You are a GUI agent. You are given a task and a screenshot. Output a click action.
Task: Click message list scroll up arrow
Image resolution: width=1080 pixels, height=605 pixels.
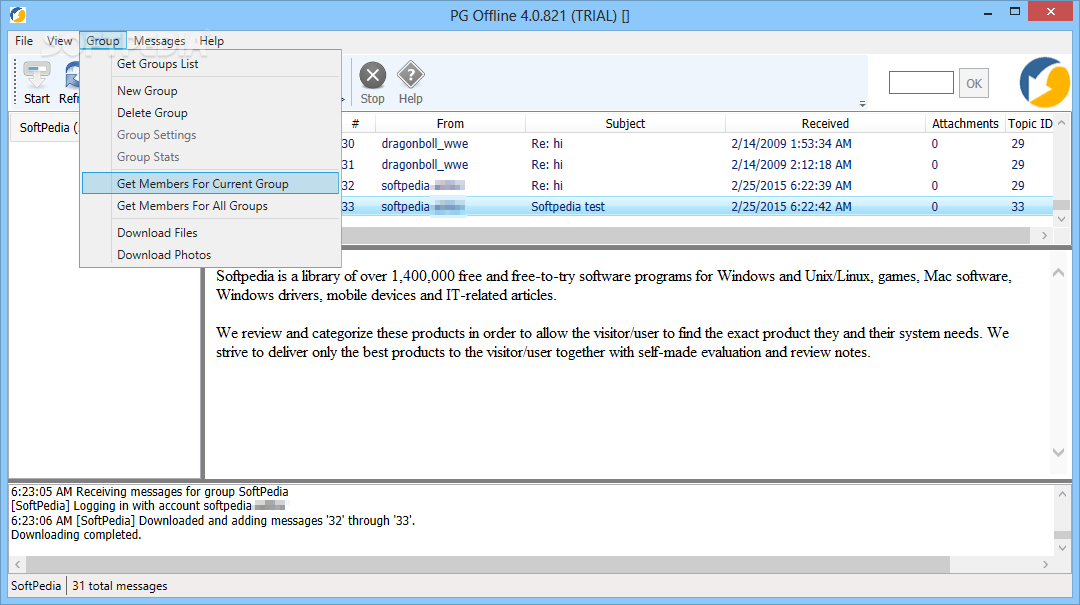tap(1061, 123)
